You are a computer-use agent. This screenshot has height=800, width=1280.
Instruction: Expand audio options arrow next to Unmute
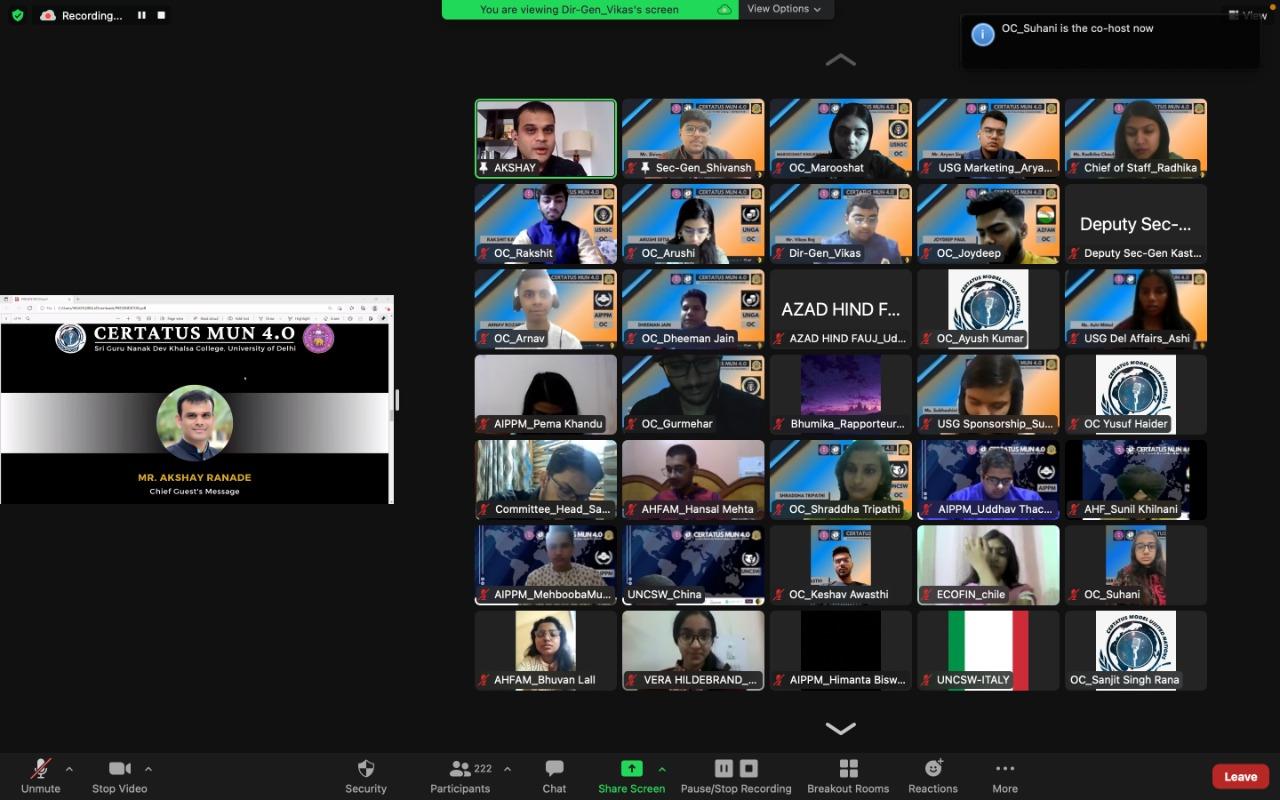(69, 769)
